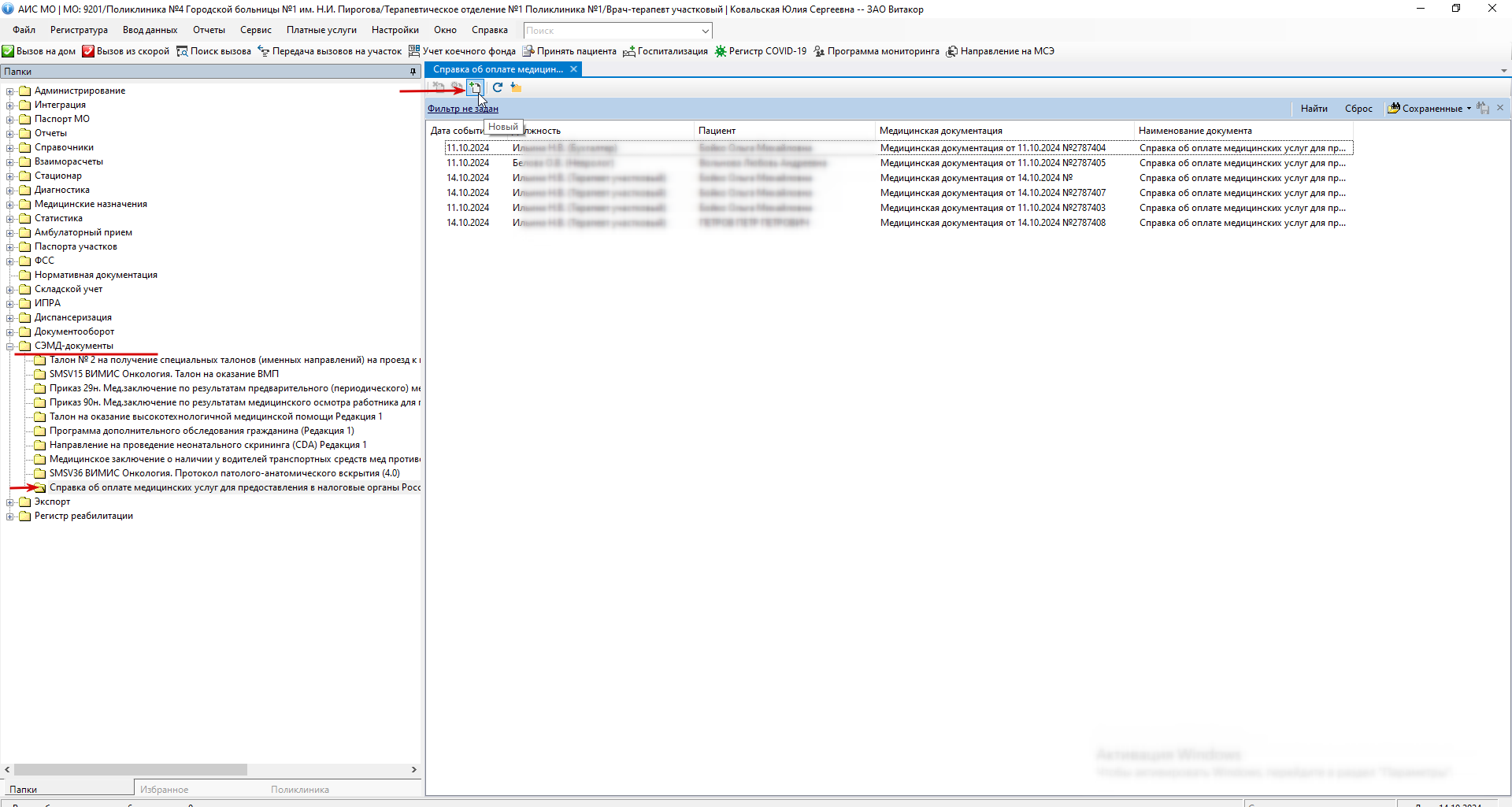1512x807 pixels.
Task: Click the Сброс button
Action: (x=1358, y=109)
